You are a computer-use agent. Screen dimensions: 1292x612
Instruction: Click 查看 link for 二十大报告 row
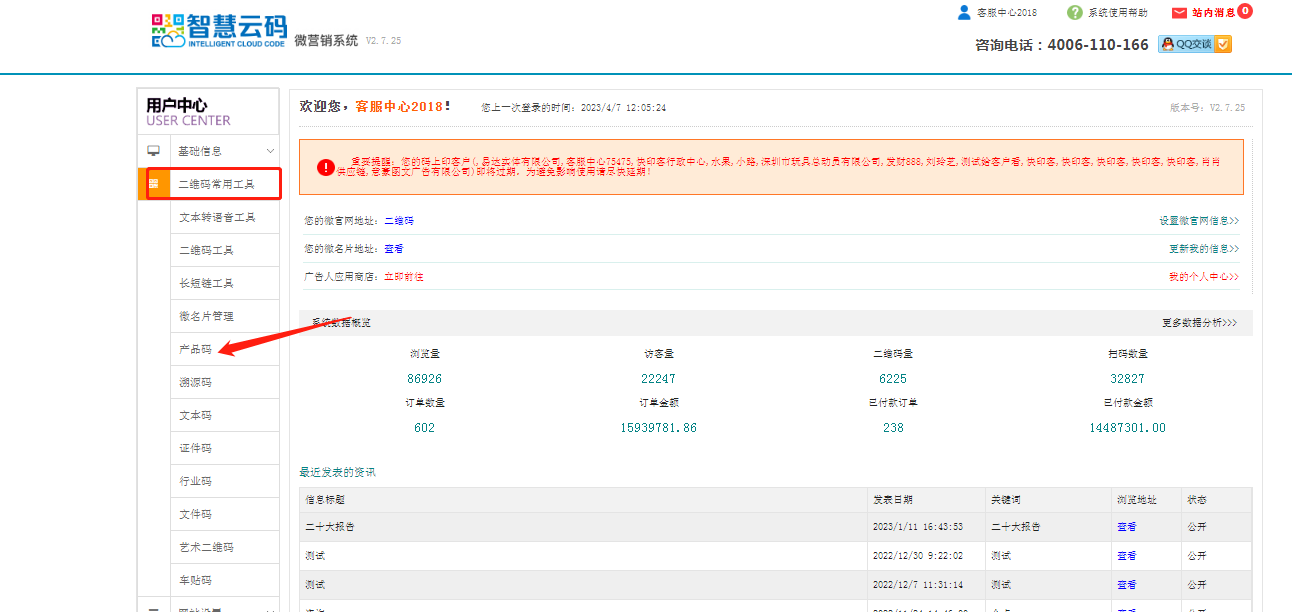(1126, 527)
